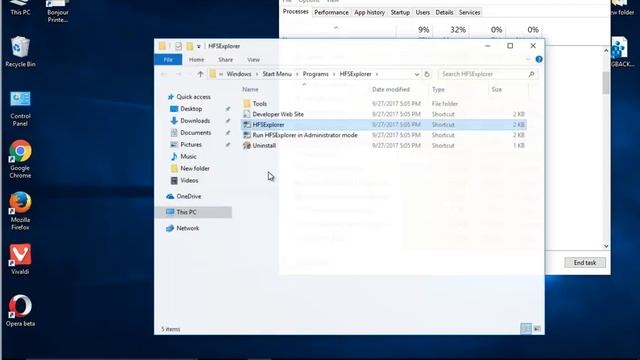Switch to Task Manager Startup tab
The height and width of the screenshot is (360, 640).
pos(400,13)
